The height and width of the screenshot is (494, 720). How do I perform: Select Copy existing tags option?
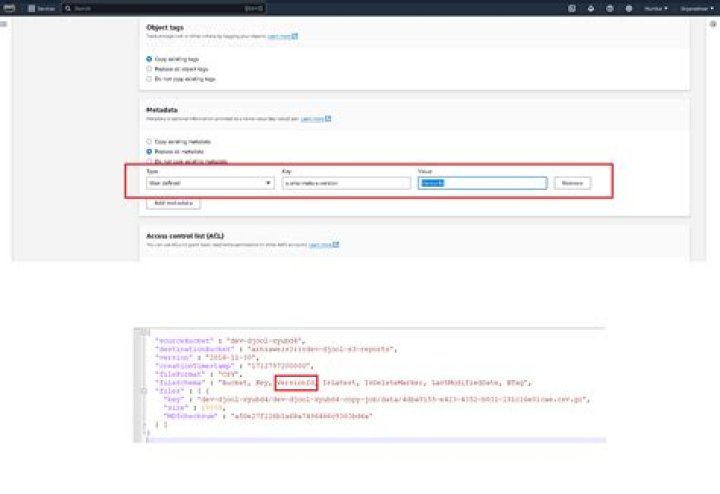coord(149,59)
